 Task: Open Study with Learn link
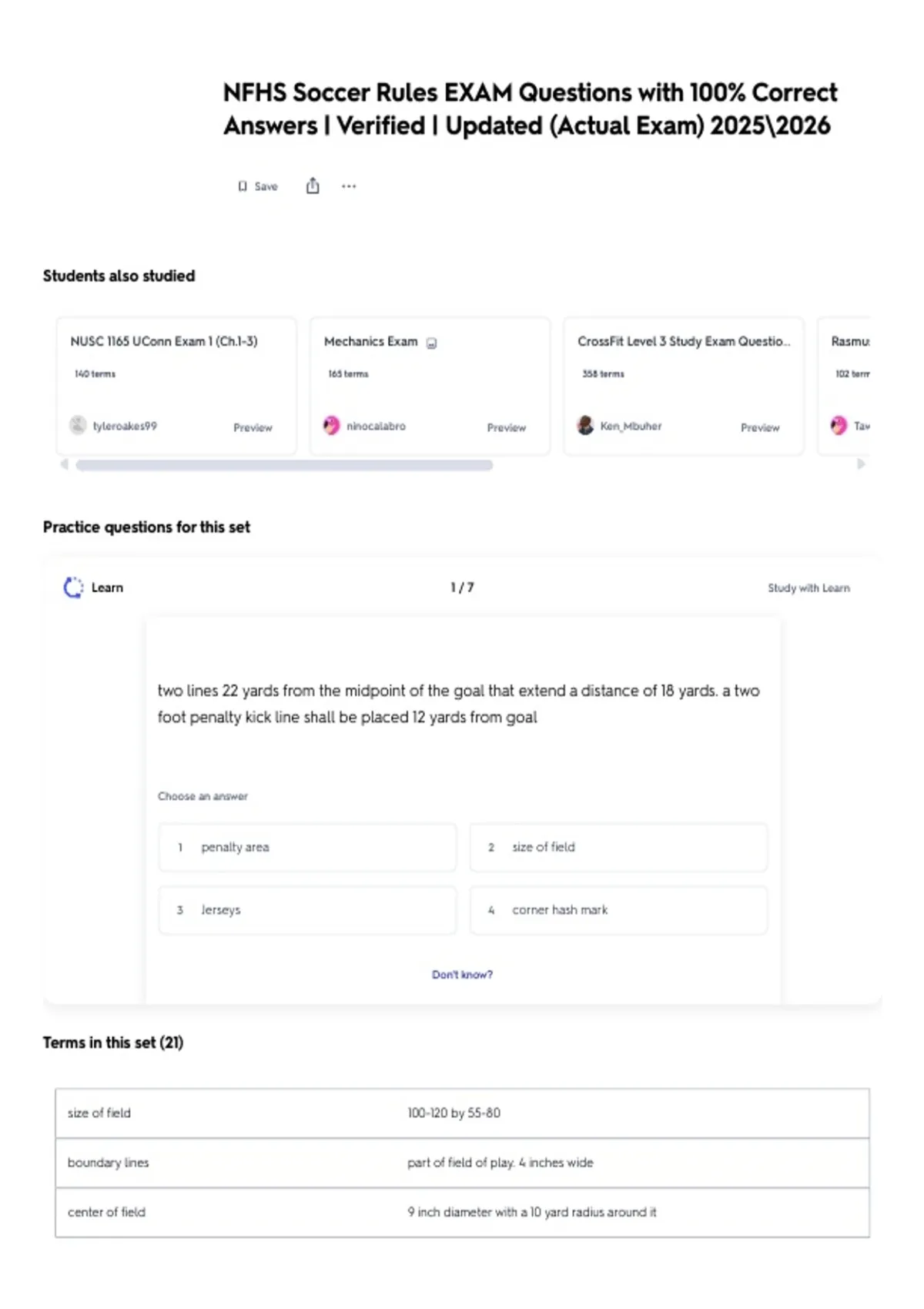coord(808,588)
